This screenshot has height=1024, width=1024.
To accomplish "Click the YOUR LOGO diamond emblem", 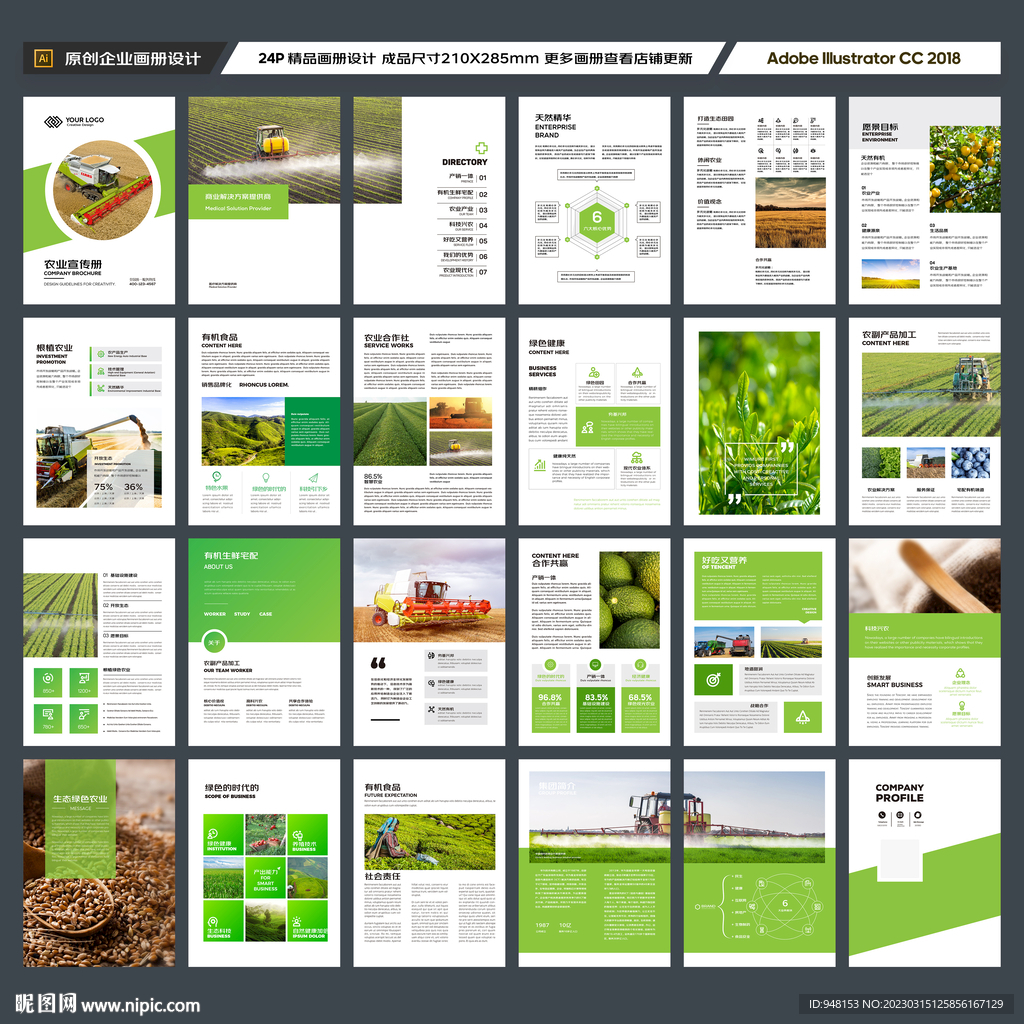I will point(53,121).
